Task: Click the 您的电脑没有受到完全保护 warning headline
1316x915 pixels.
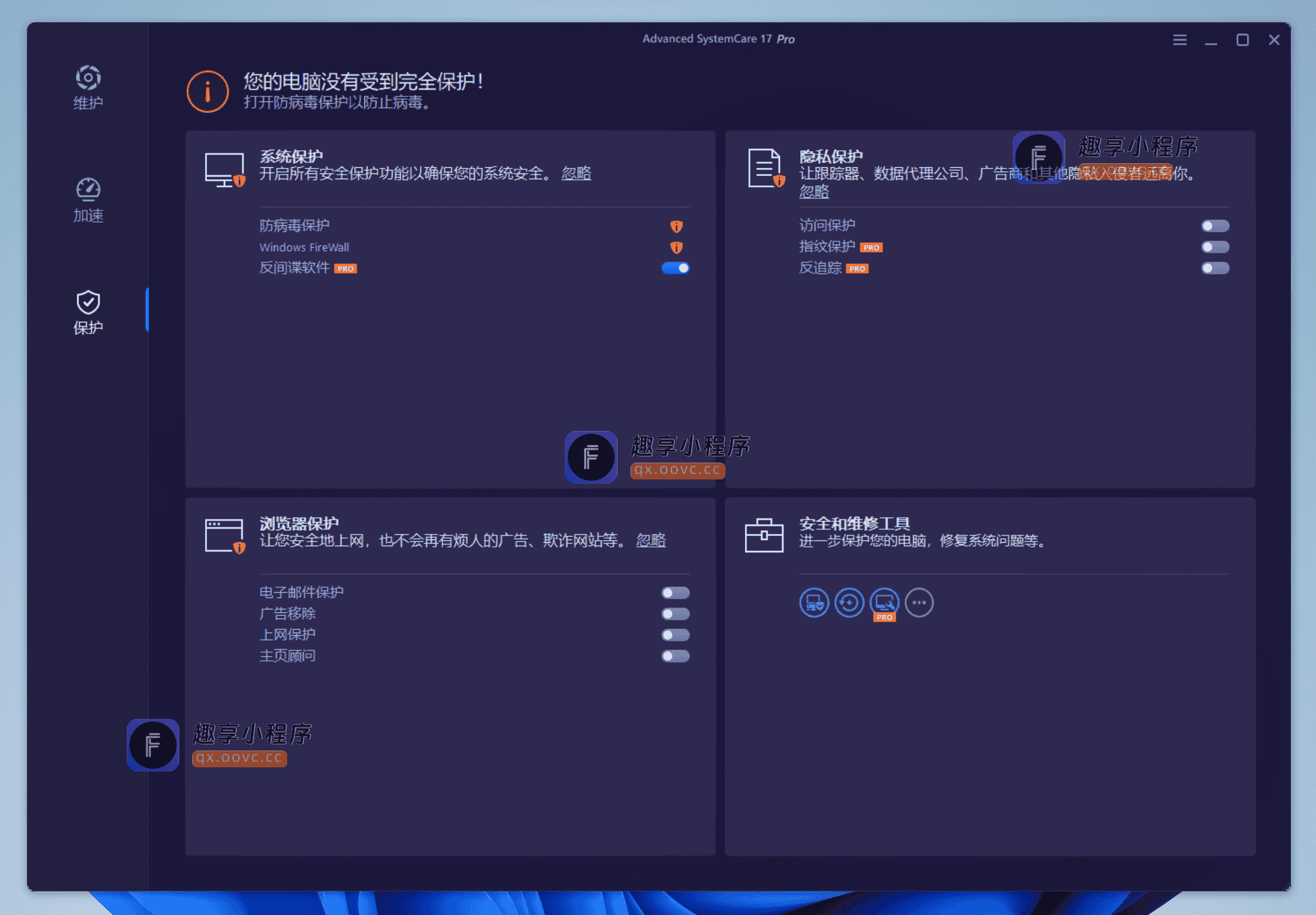Action: coord(363,82)
